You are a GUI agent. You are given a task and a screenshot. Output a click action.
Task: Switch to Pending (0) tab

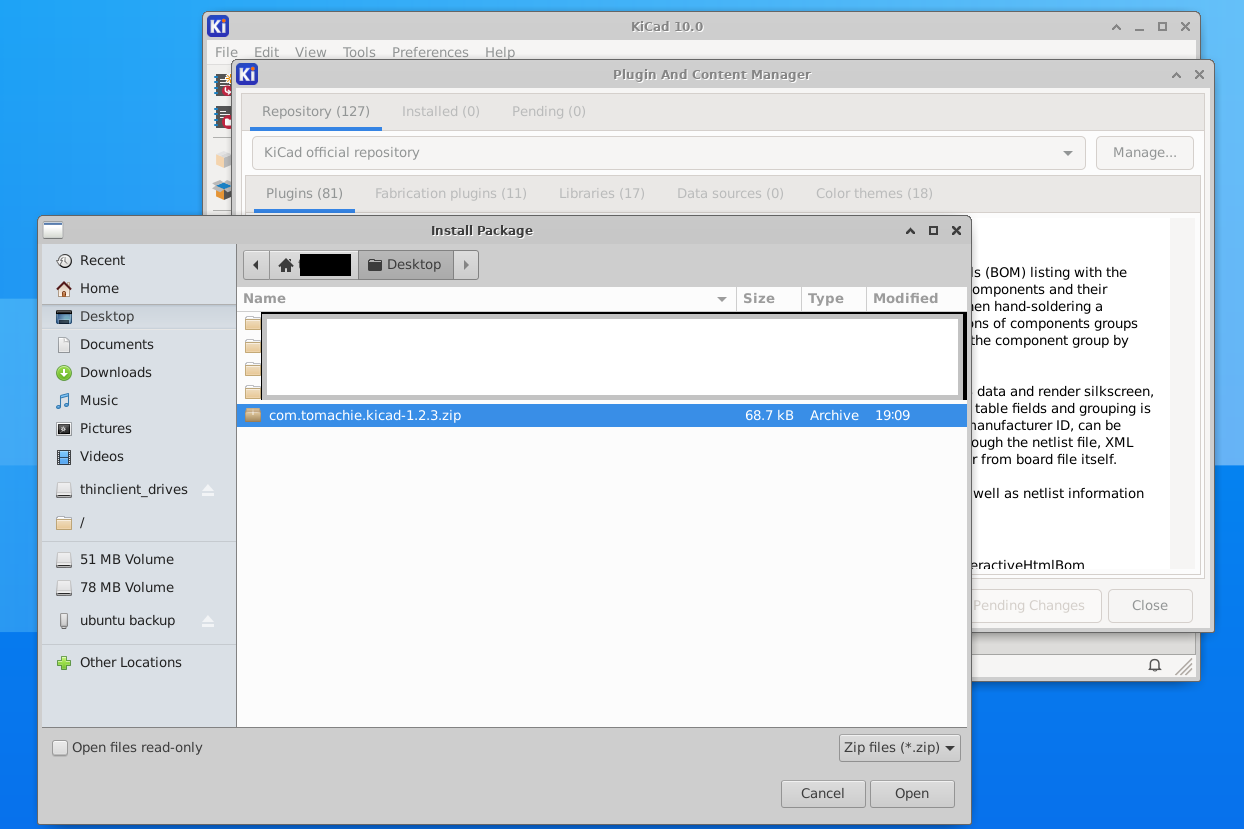click(549, 111)
